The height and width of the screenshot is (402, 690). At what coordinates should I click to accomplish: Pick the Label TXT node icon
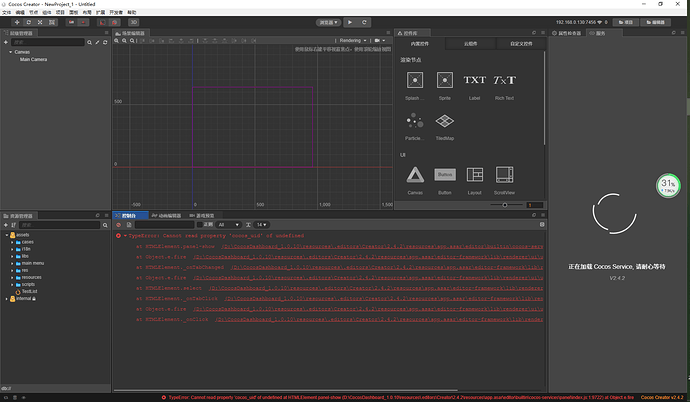click(474, 80)
